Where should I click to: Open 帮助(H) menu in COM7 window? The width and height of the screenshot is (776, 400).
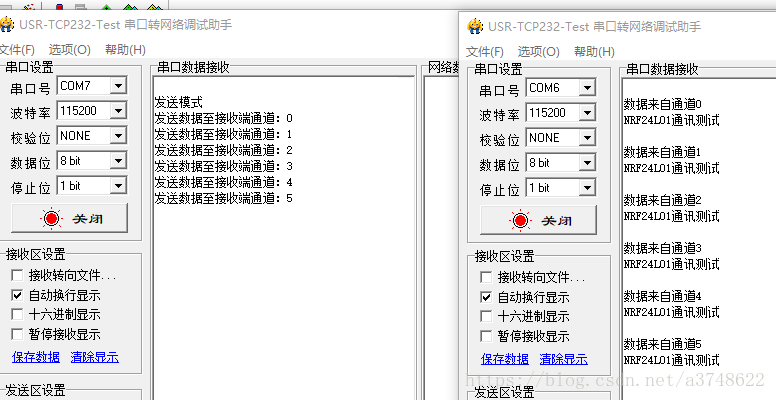pos(125,50)
